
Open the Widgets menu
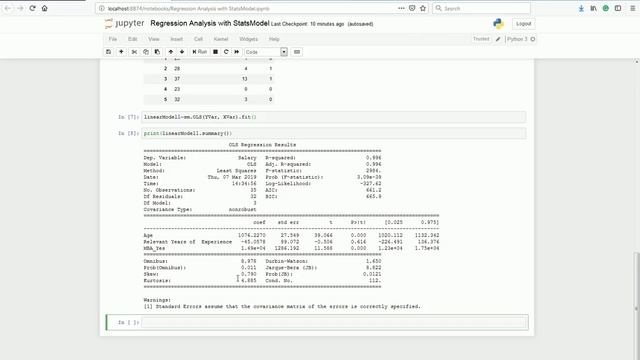(x=249, y=39)
